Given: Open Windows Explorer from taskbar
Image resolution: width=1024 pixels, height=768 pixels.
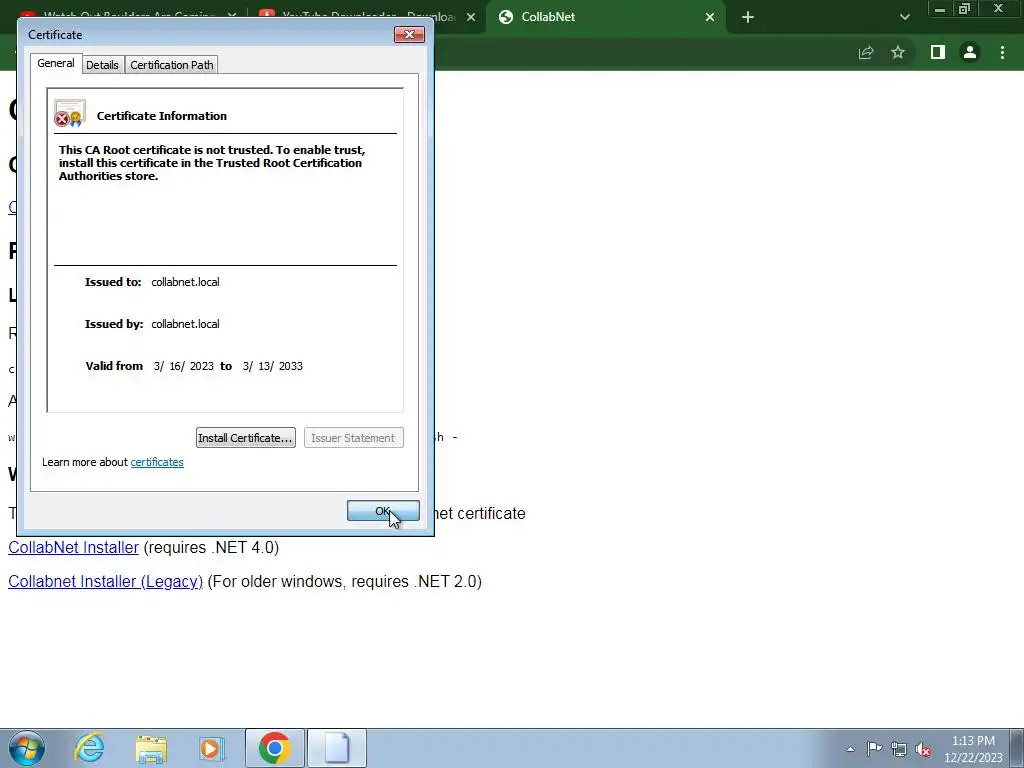Looking at the screenshot, I should point(151,748).
